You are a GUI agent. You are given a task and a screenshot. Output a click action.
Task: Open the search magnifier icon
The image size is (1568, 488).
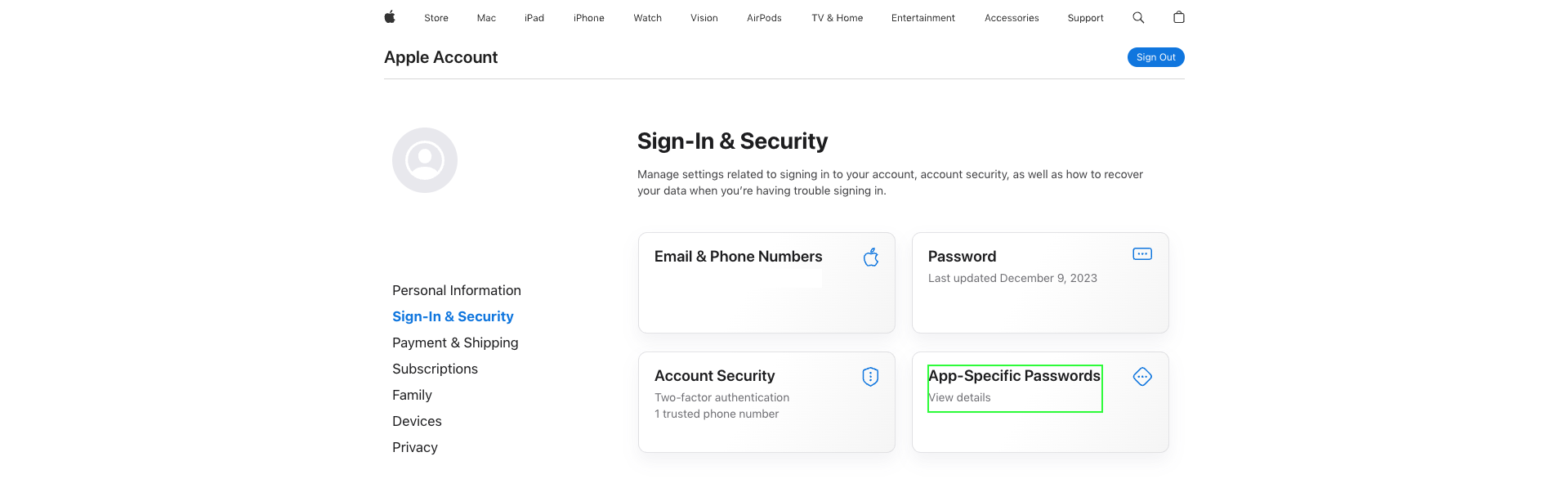1138,17
